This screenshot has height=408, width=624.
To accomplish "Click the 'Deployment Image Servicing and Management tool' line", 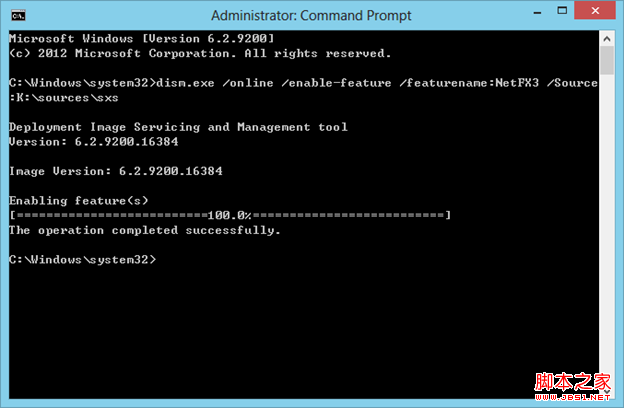I will tap(178, 127).
